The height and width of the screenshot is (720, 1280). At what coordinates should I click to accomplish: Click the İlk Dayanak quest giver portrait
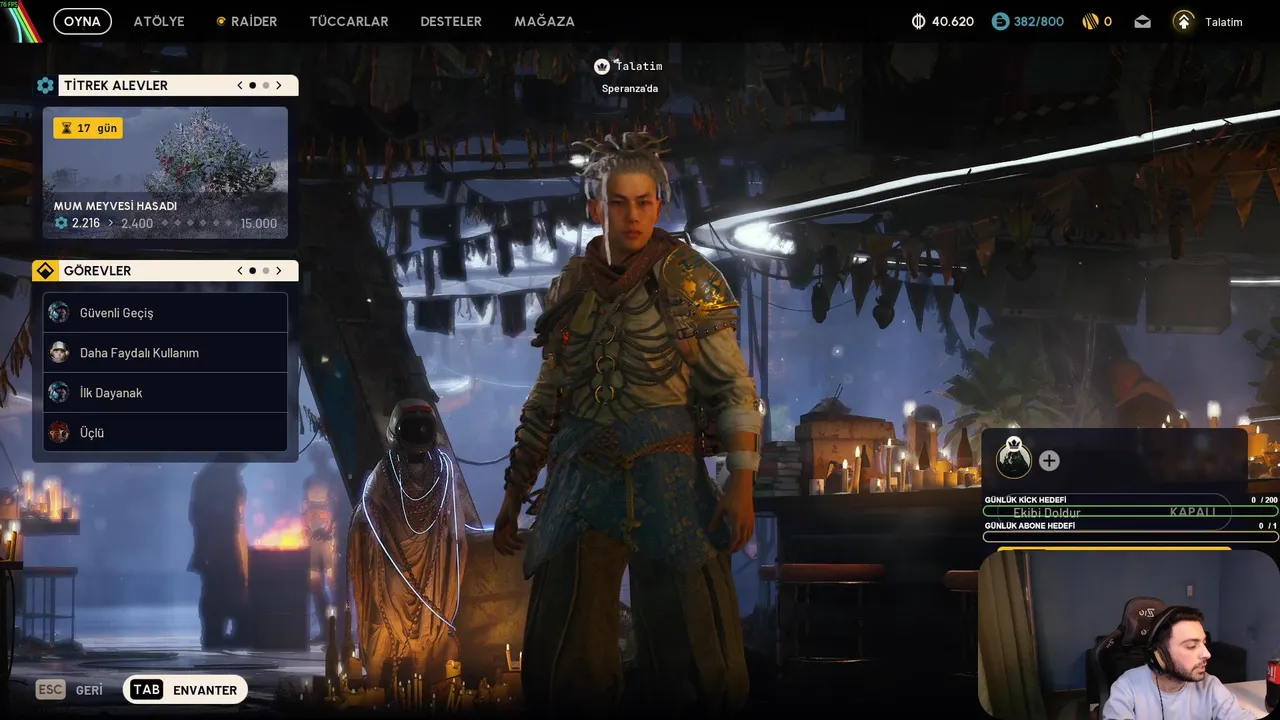[59, 392]
